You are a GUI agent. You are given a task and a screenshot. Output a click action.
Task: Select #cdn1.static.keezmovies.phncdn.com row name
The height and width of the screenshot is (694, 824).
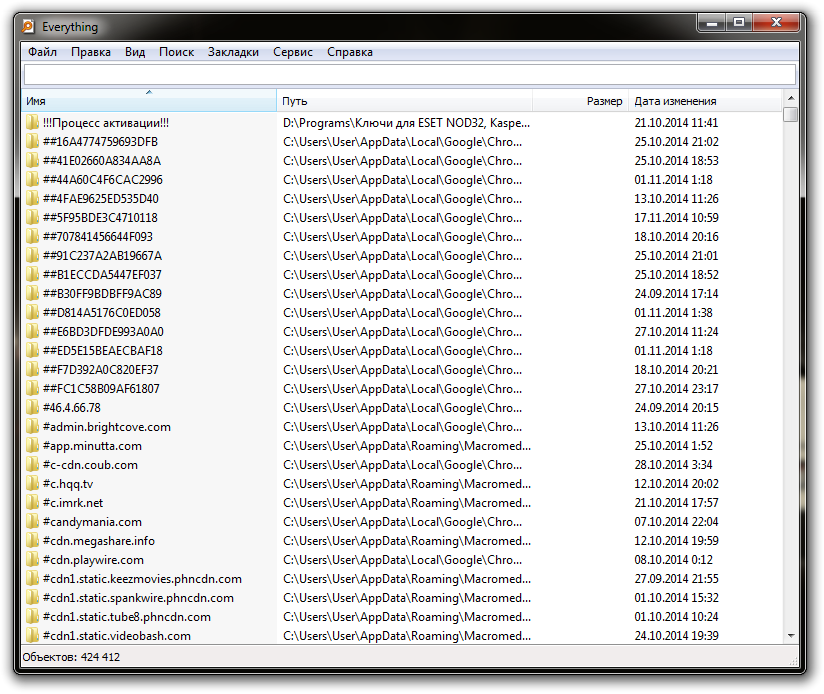tap(142, 579)
